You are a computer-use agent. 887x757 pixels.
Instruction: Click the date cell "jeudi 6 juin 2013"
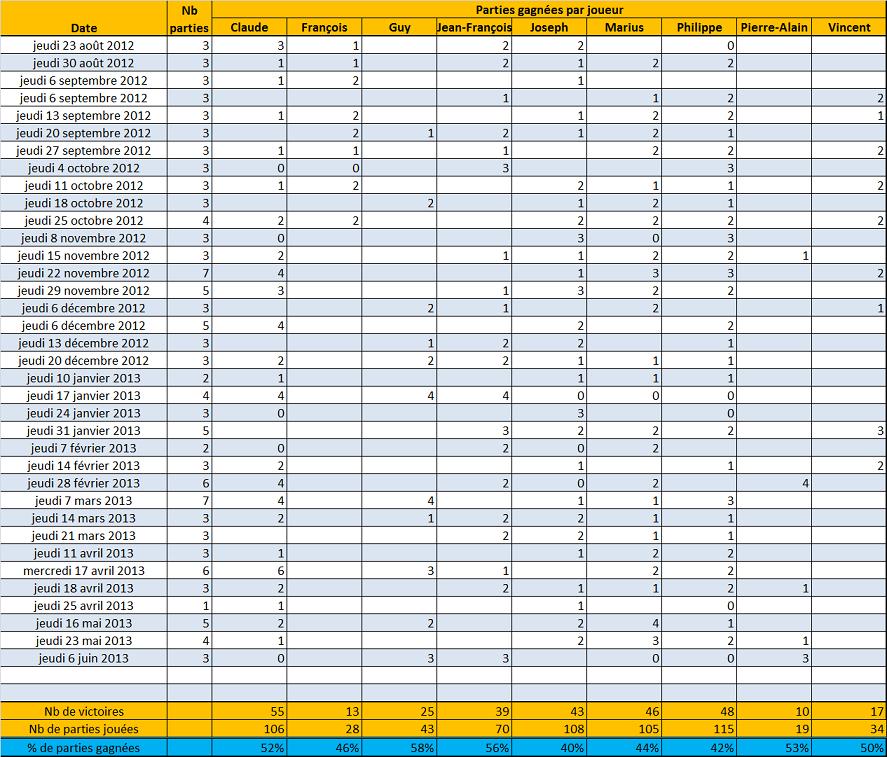[84, 659]
